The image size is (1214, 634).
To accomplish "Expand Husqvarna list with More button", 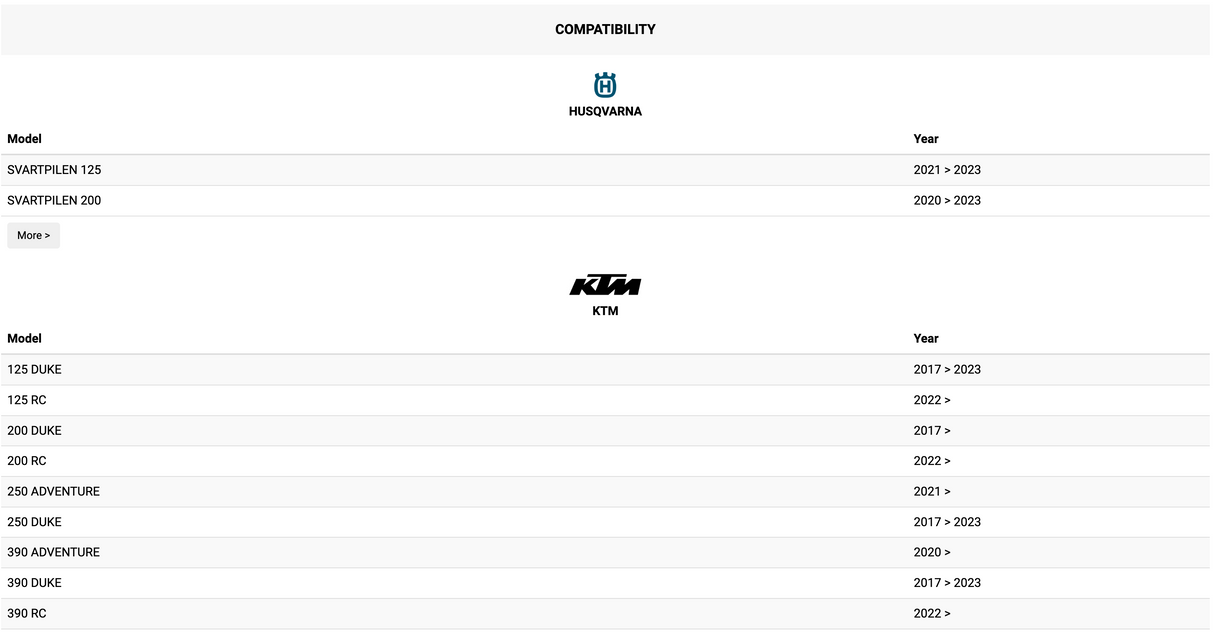I will [33, 236].
